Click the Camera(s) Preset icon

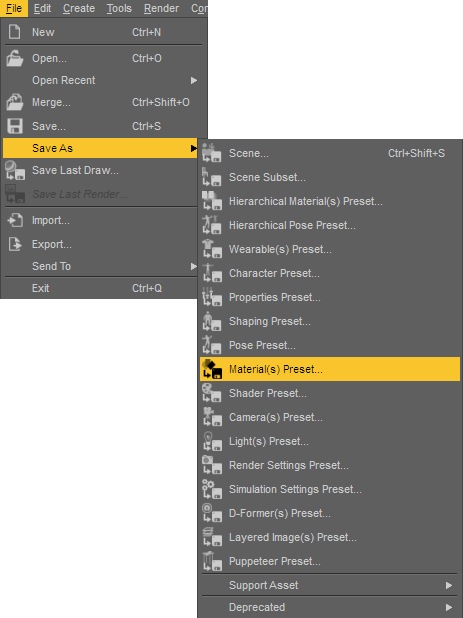(x=212, y=417)
